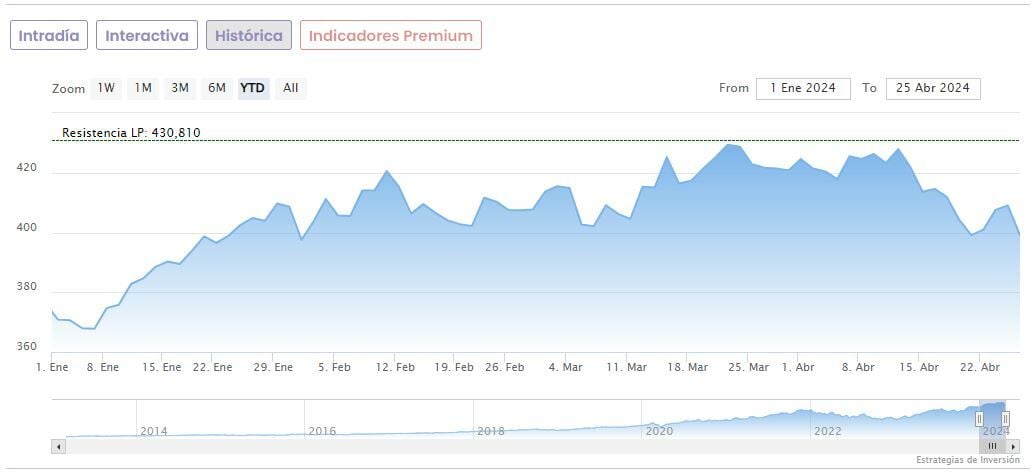Set zoom range to 3M
This screenshot has height=476, width=1034.
pyautogui.click(x=180, y=88)
